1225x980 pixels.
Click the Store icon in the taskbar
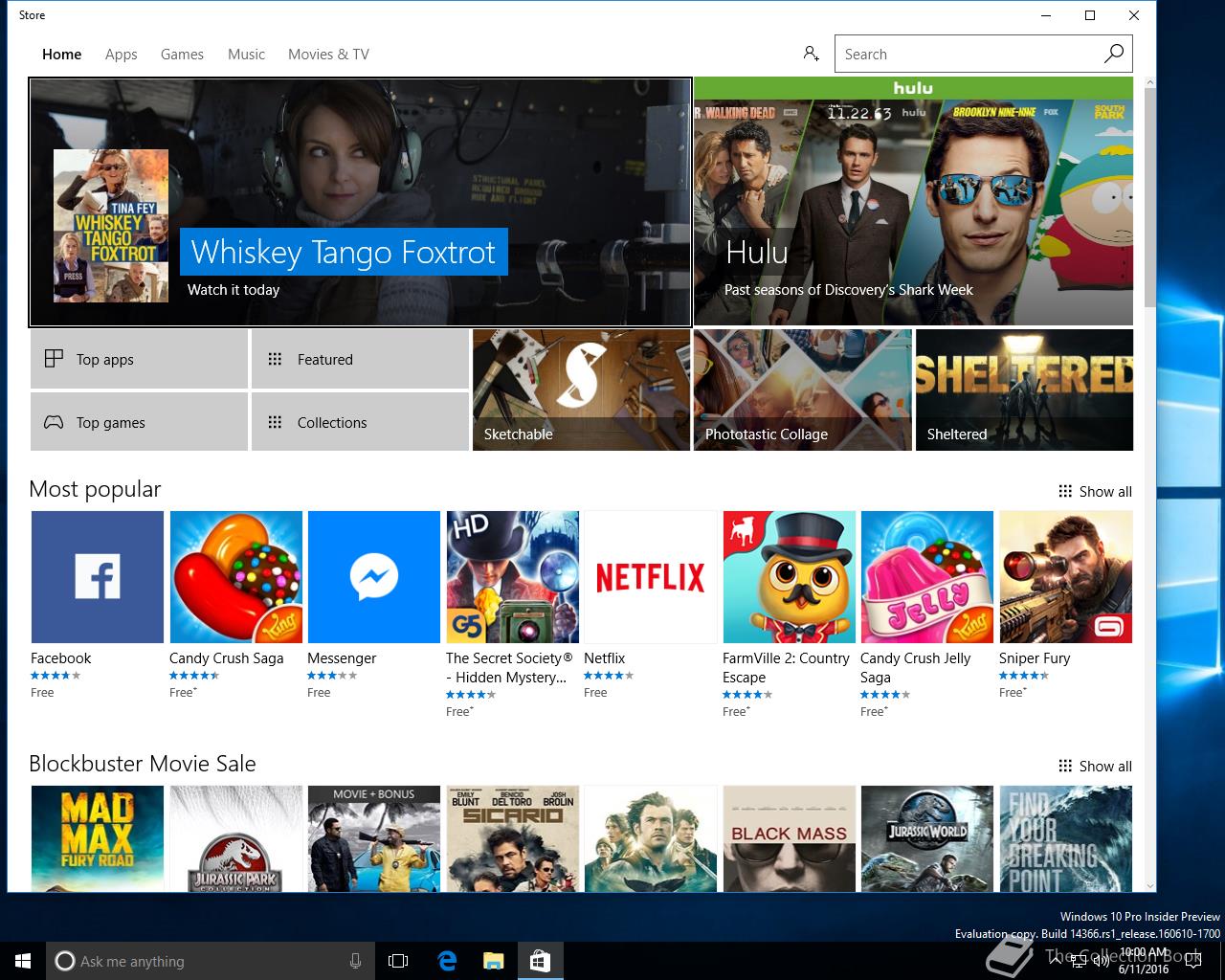click(x=540, y=961)
